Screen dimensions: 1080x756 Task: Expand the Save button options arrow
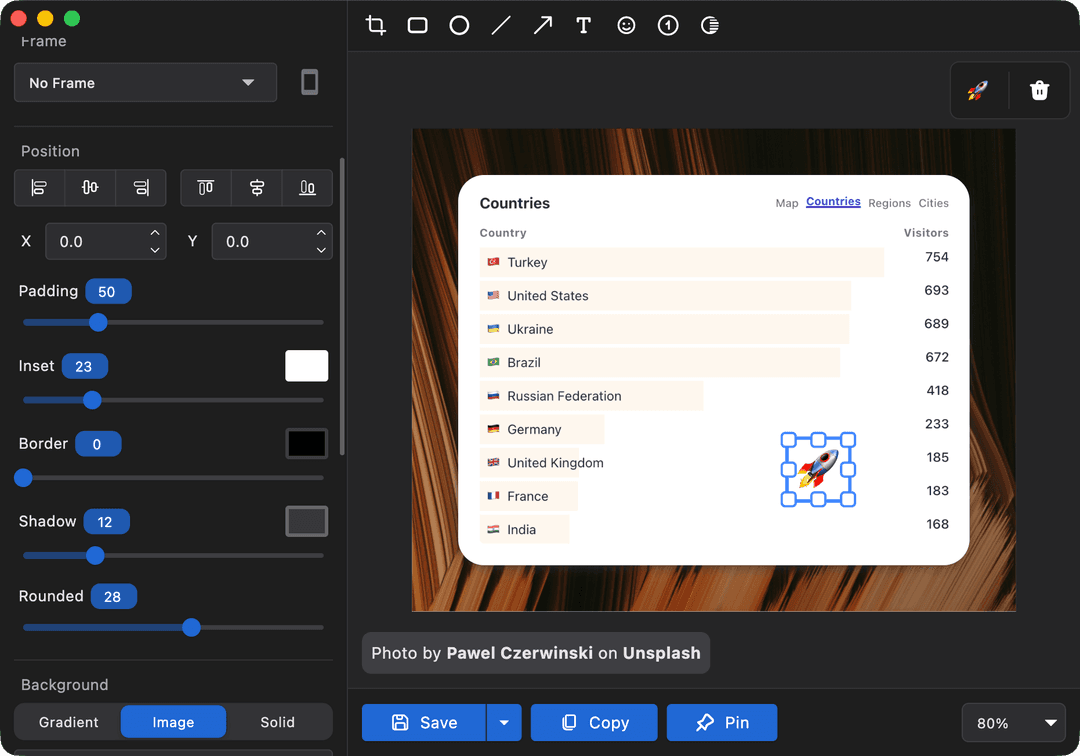click(504, 722)
